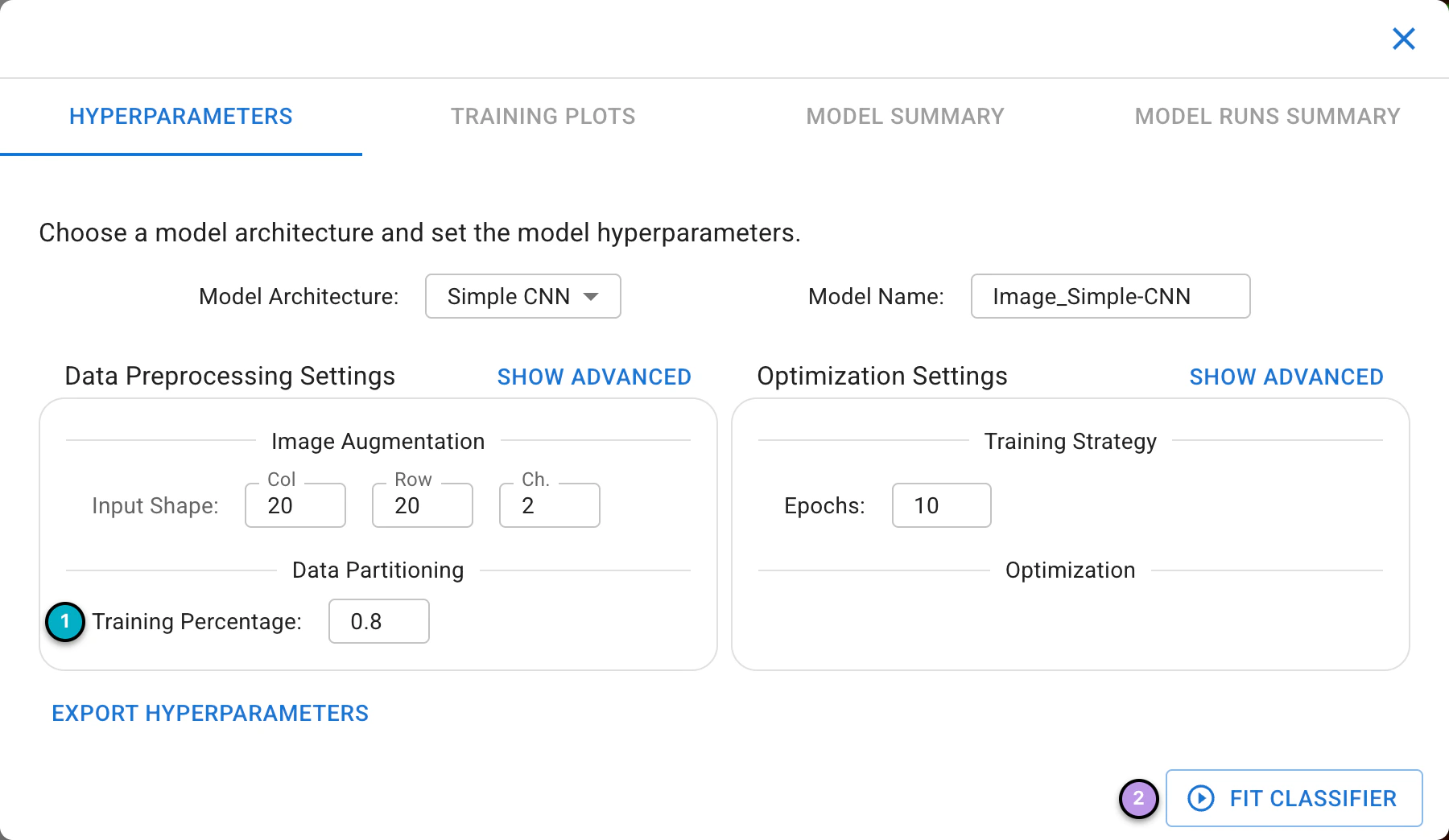Click the Optimization Settings title
Image resolution: width=1449 pixels, height=840 pixels.
pos(882,376)
